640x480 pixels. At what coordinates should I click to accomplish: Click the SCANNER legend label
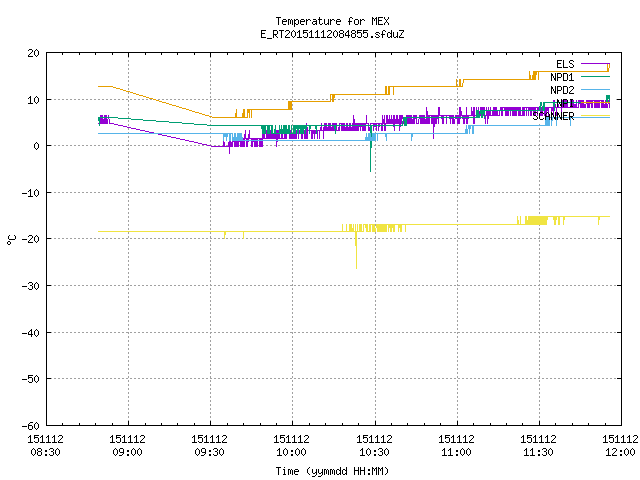click(x=553, y=116)
